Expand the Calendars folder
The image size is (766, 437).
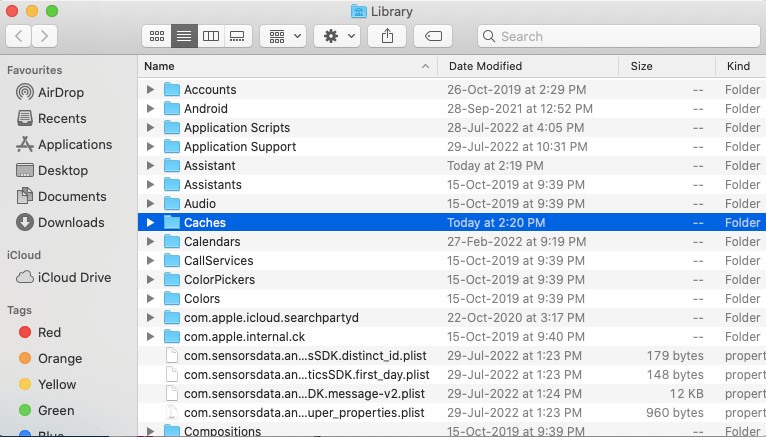[x=150, y=242]
